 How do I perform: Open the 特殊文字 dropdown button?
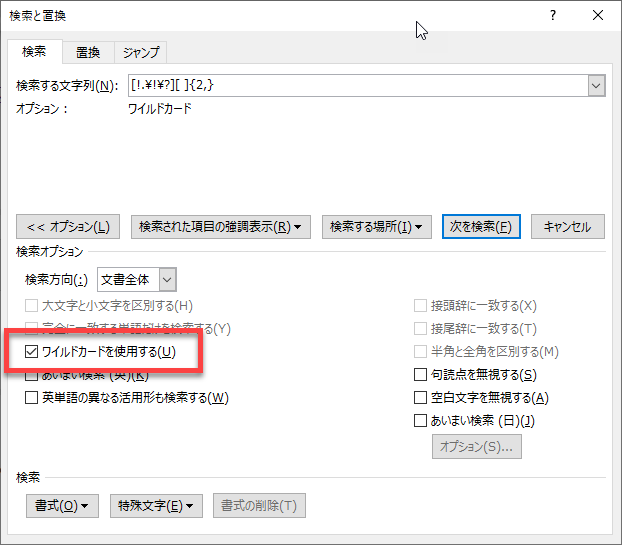[156, 506]
